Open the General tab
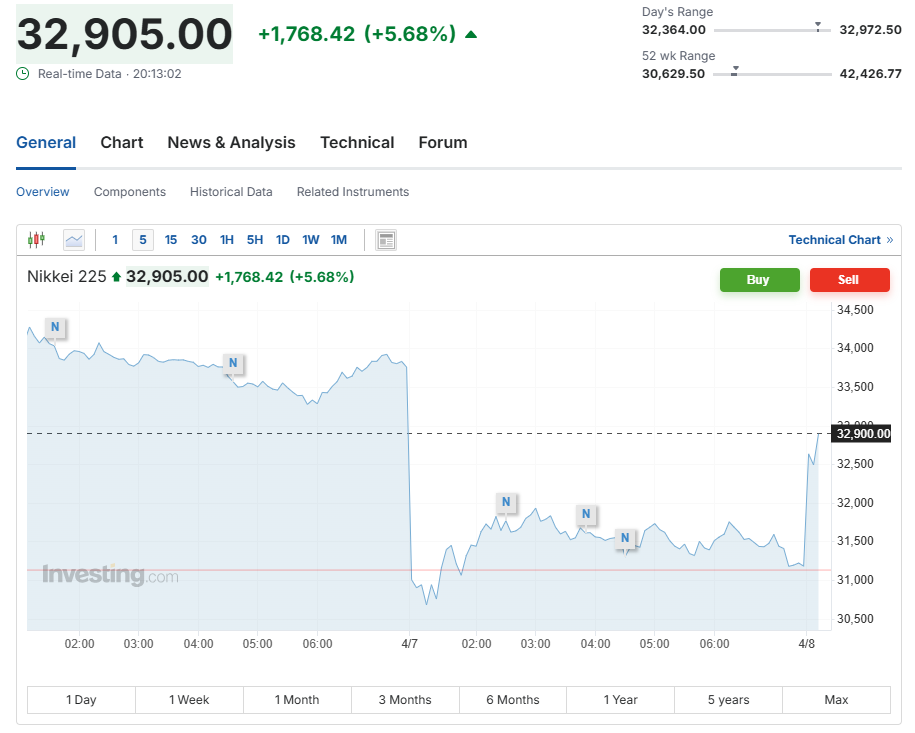Viewport: 915px width, 733px height. tap(46, 143)
